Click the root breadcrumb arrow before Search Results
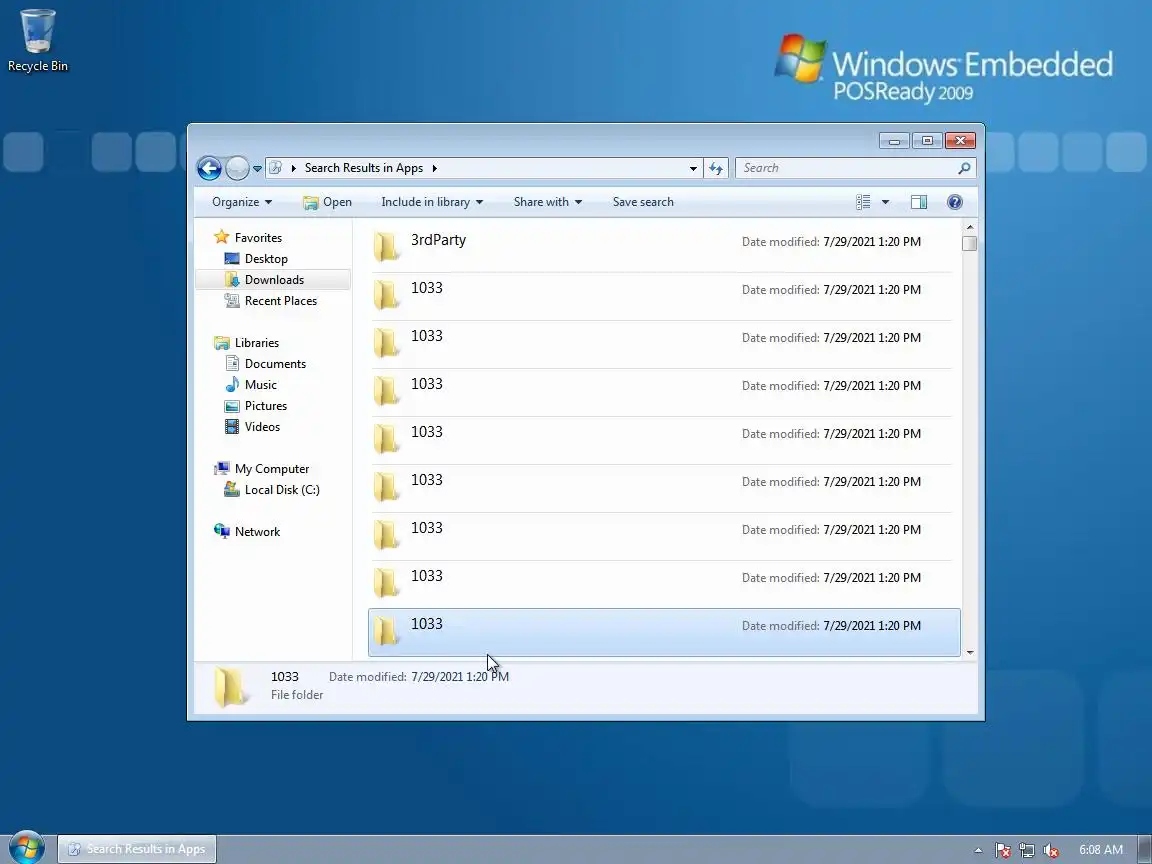The width and height of the screenshot is (1152, 864). click(294, 168)
